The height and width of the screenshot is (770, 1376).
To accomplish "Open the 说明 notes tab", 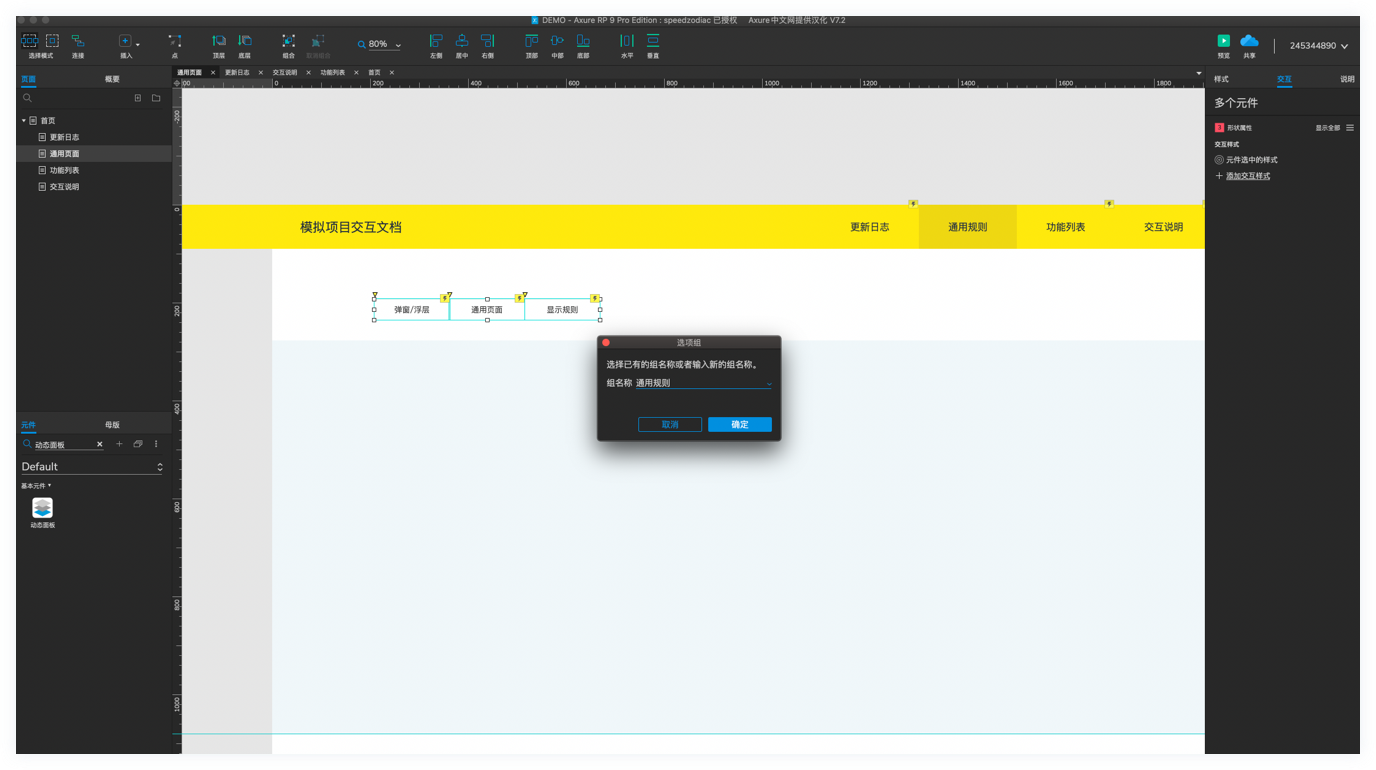I will (1347, 79).
